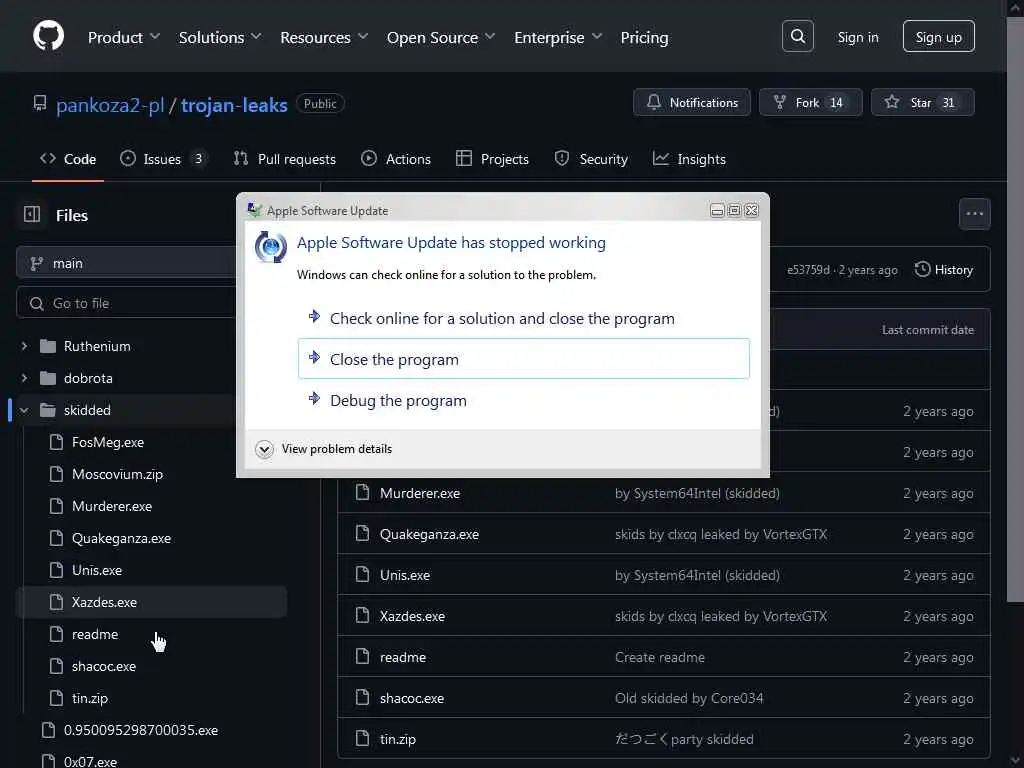
Task: Expand the dobrota folder chevron
Action: pyautogui.click(x=24, y=378)
